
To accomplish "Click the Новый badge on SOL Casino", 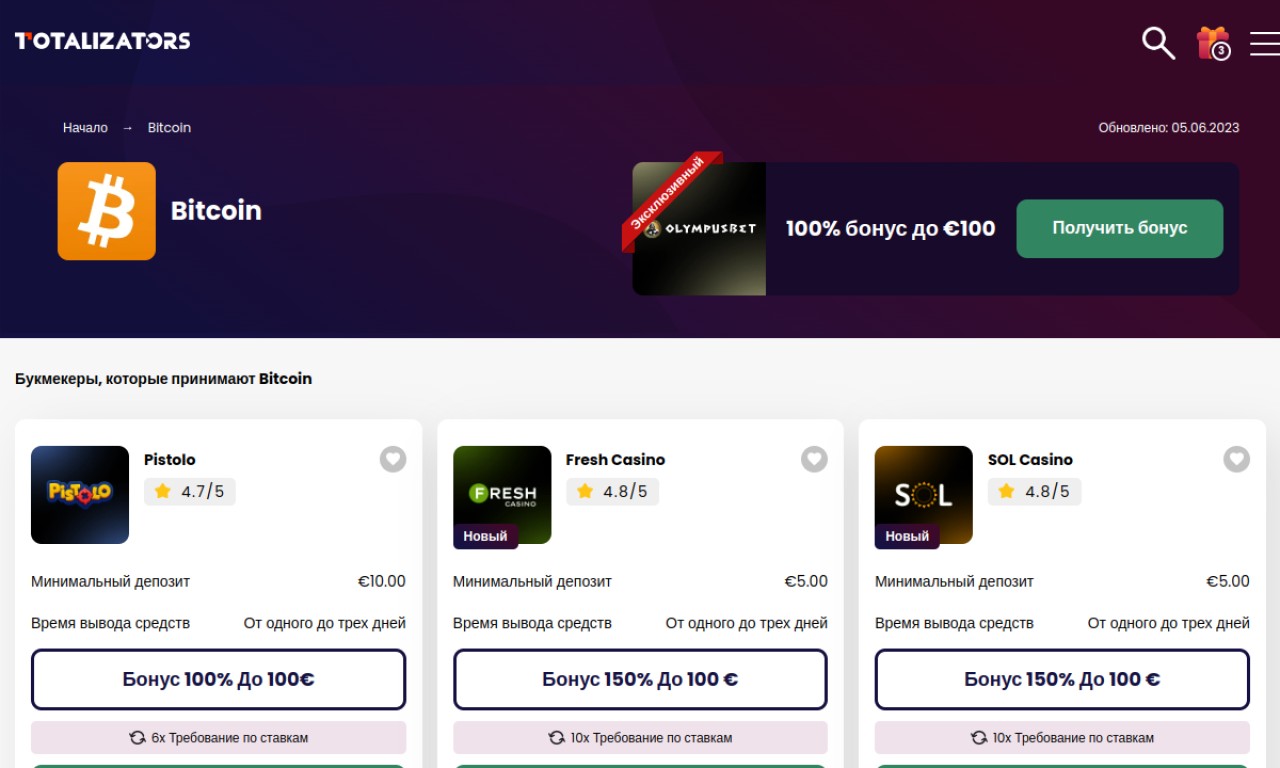I will [x=907, y=536].
